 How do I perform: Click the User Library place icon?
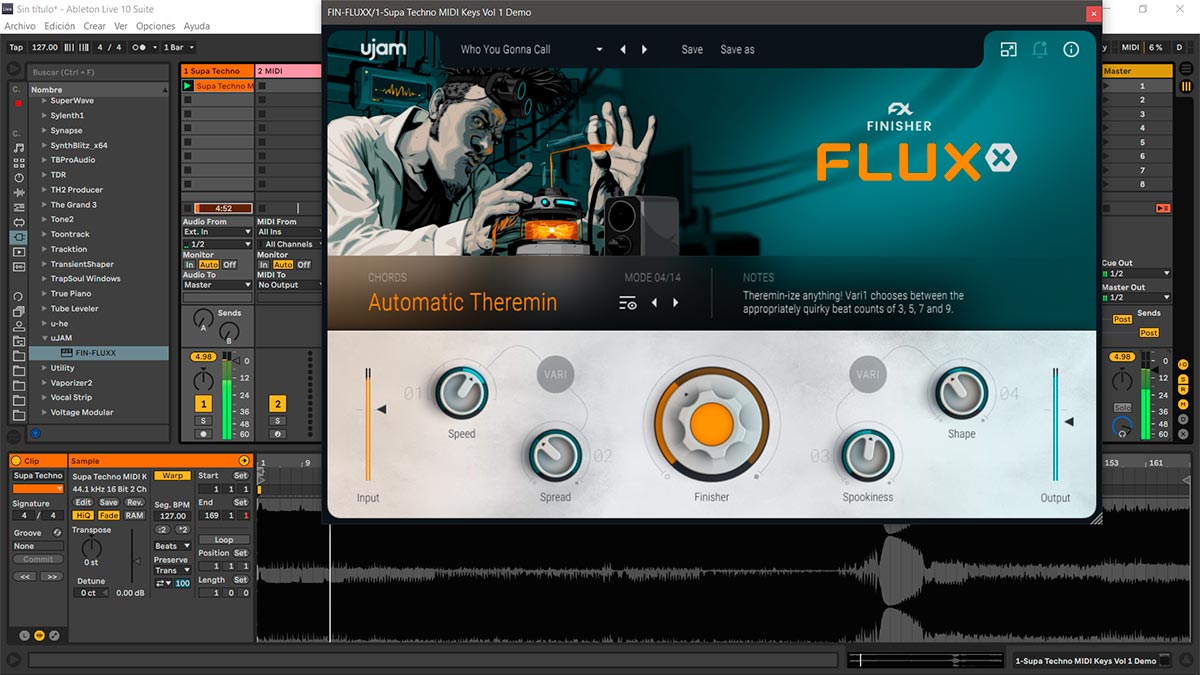pos(19,326)
